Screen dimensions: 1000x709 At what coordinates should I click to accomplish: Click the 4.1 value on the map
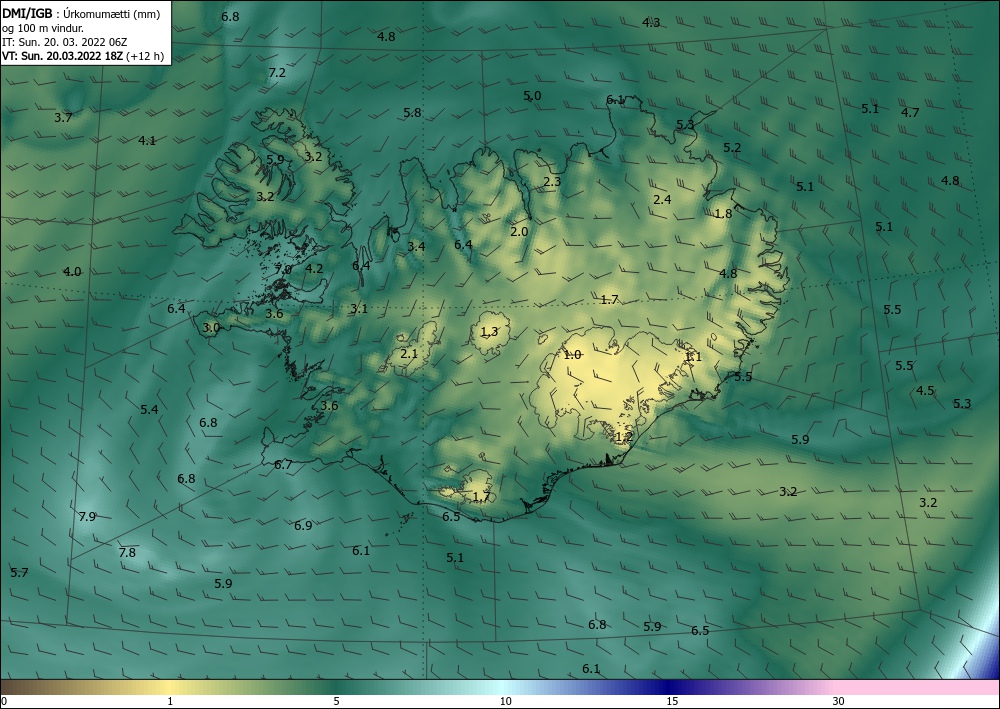147,141
